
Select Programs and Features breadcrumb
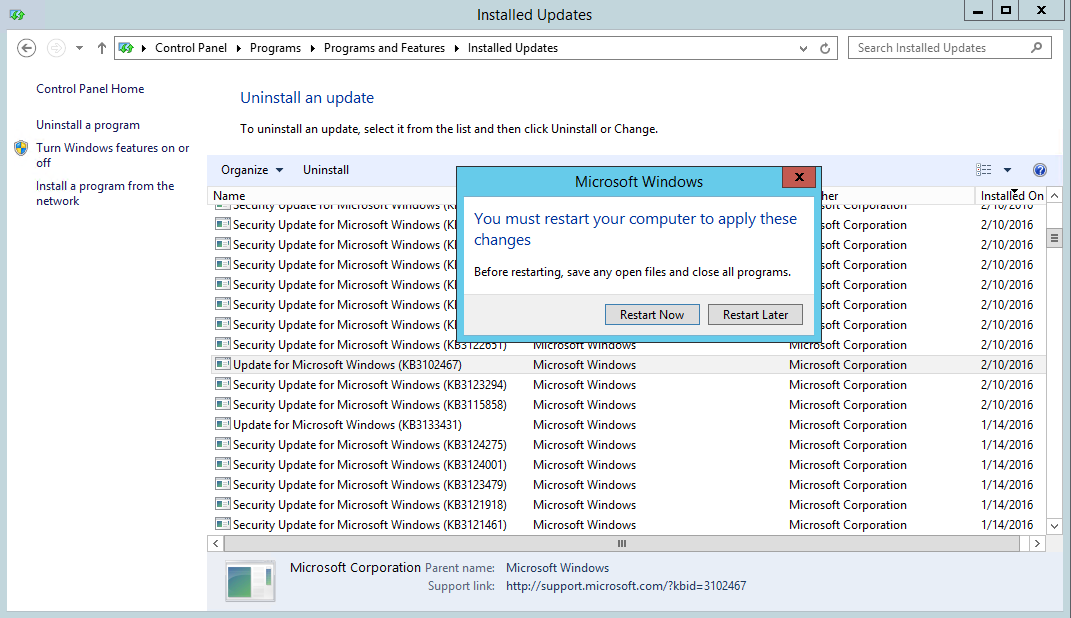coord(384,48)
